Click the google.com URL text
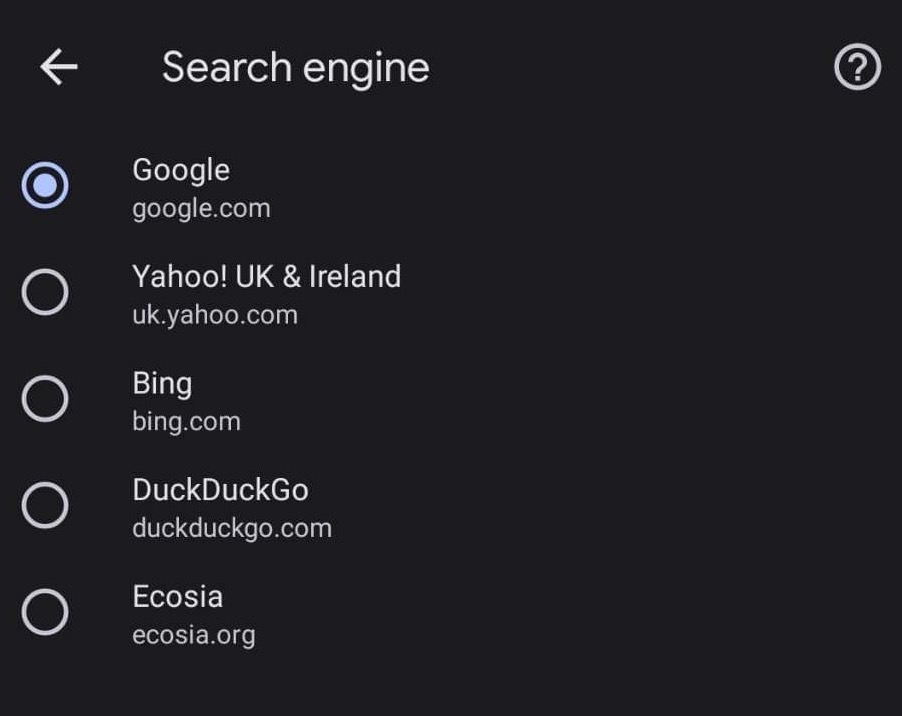Image resolution: width=902 pixels, height=716 pixels. (x=201, y=208)
